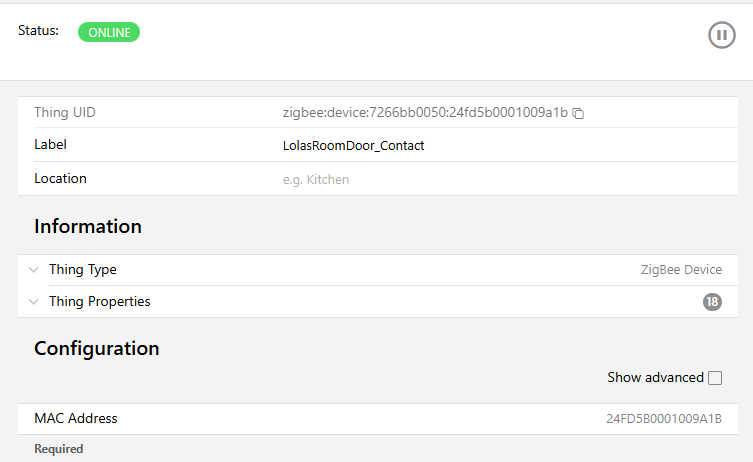Click the LolasRoomDoor_Contact label field

coord(354,146)
